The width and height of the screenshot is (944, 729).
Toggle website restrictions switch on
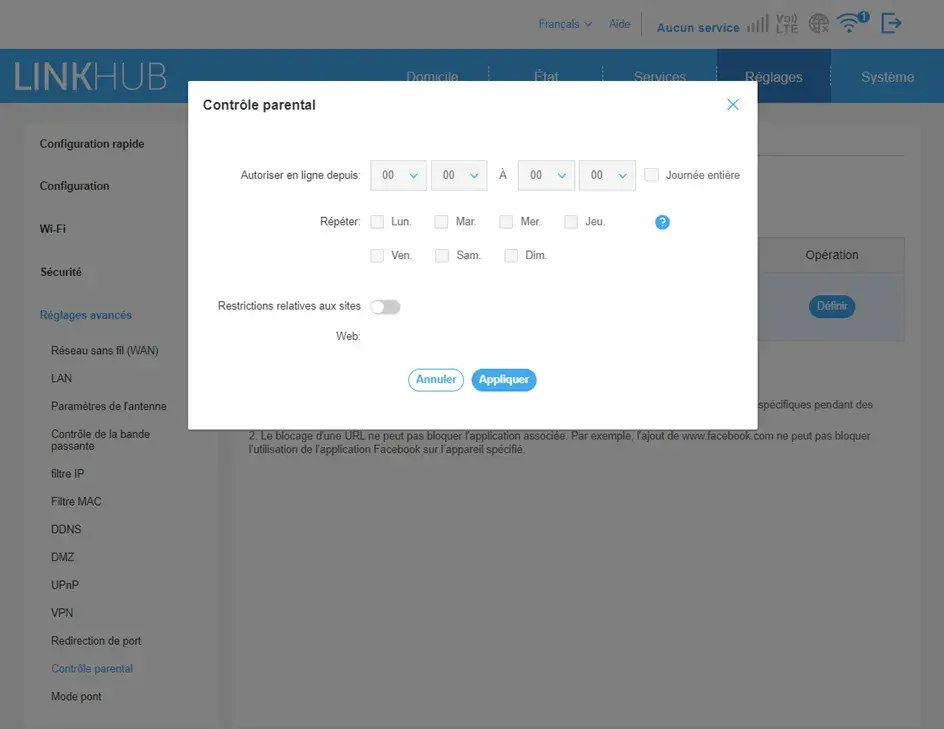click(x=385, y=307)
